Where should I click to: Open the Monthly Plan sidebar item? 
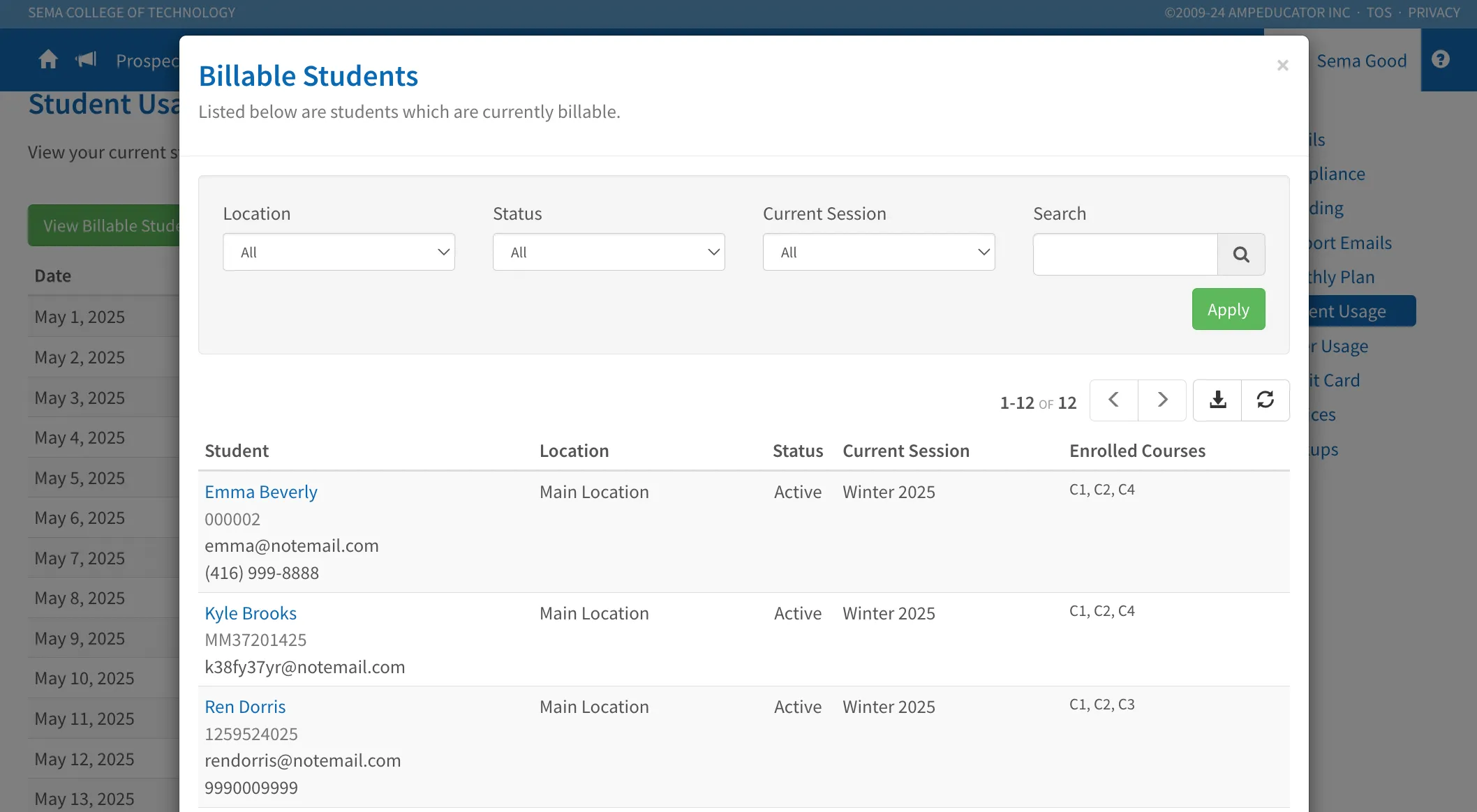point(1342,277)
